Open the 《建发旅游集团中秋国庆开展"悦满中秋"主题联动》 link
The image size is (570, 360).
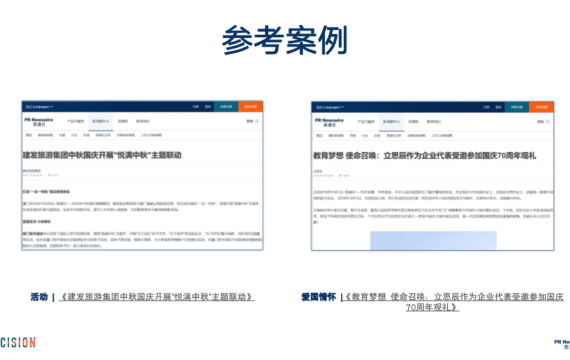coord(156,297)
